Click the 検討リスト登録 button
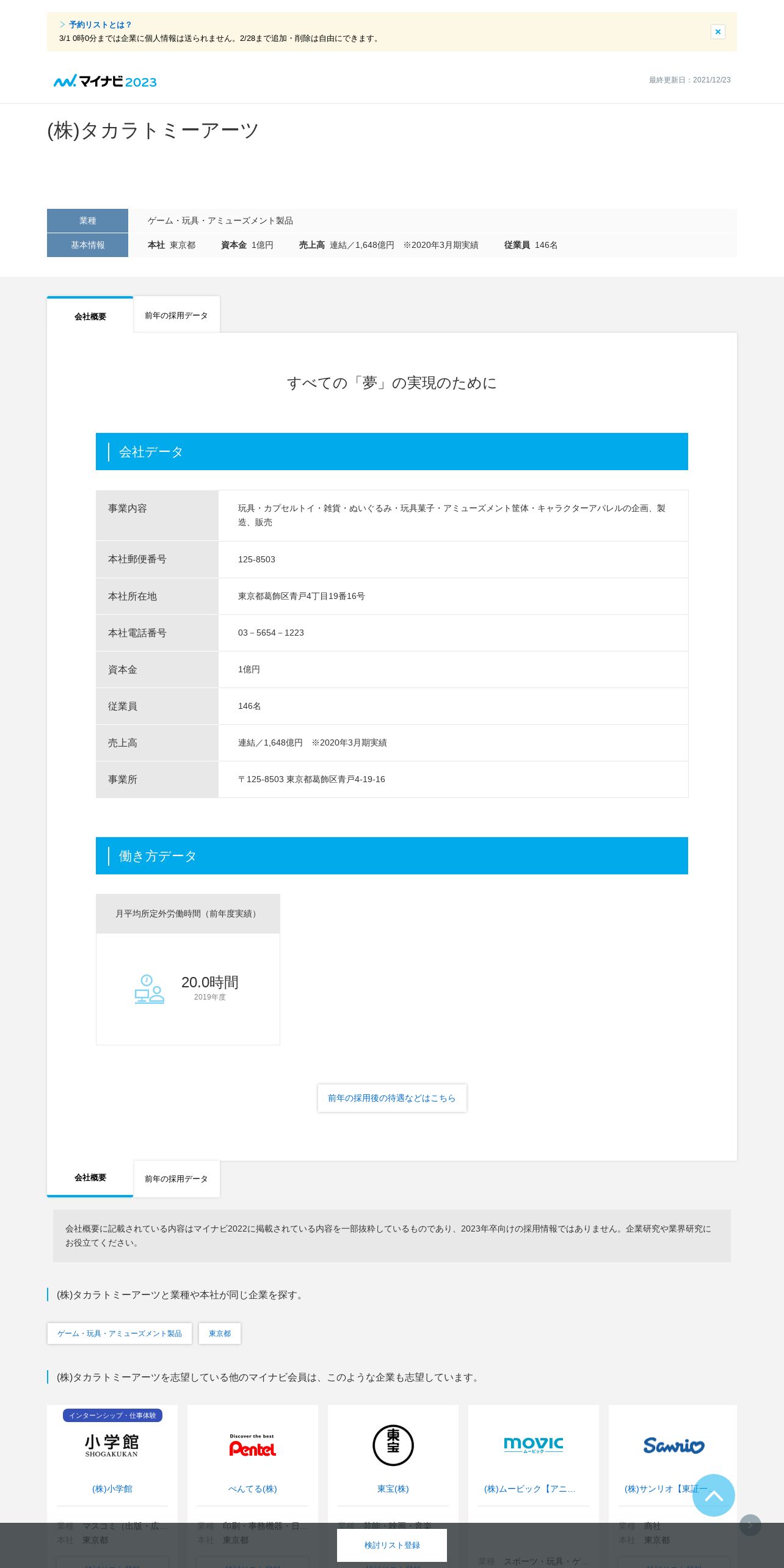The width and height of the screenshot is (784, 1568). (392, 1545)
